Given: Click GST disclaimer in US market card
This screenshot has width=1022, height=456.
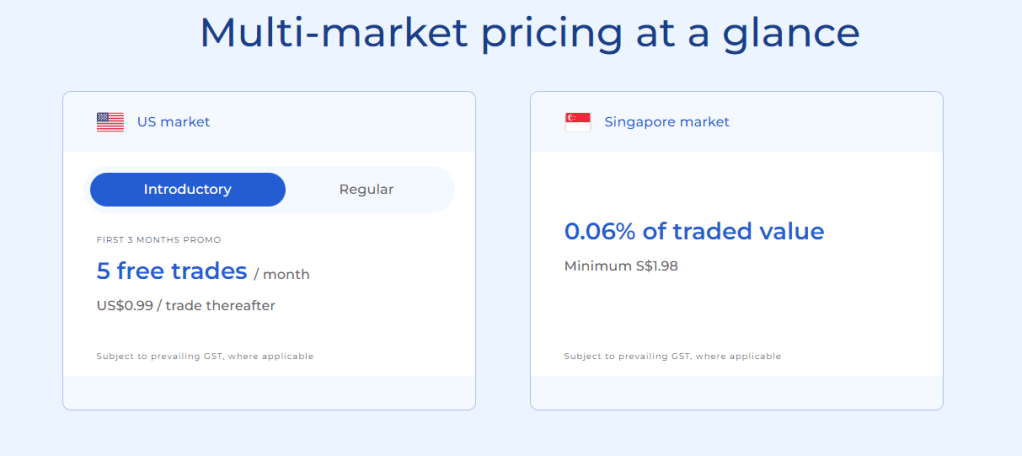Looking at the screenshot, I should click(204, 356).
